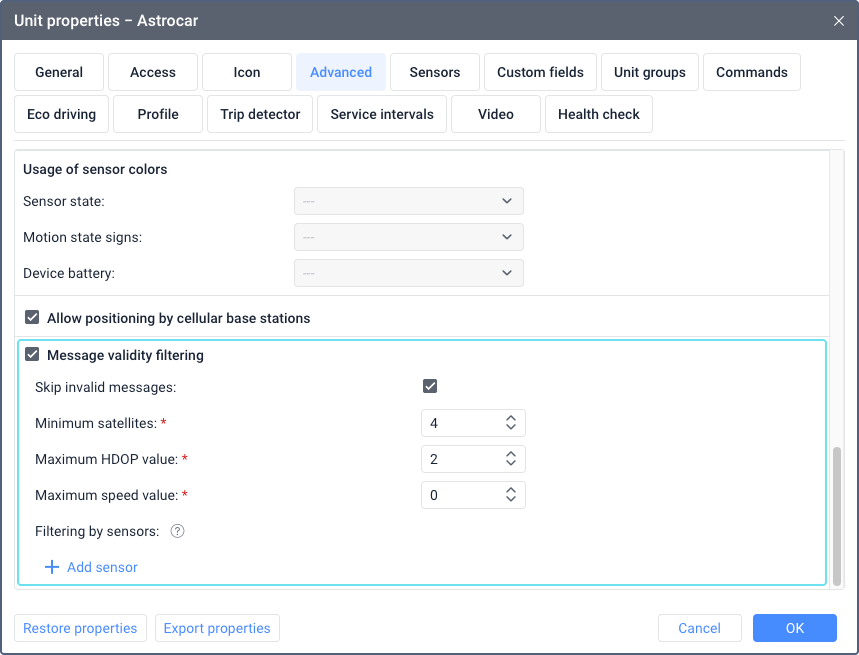
Task: Click the Maximum HDOP value stepper arrows
Action: (x=510, y=459)
